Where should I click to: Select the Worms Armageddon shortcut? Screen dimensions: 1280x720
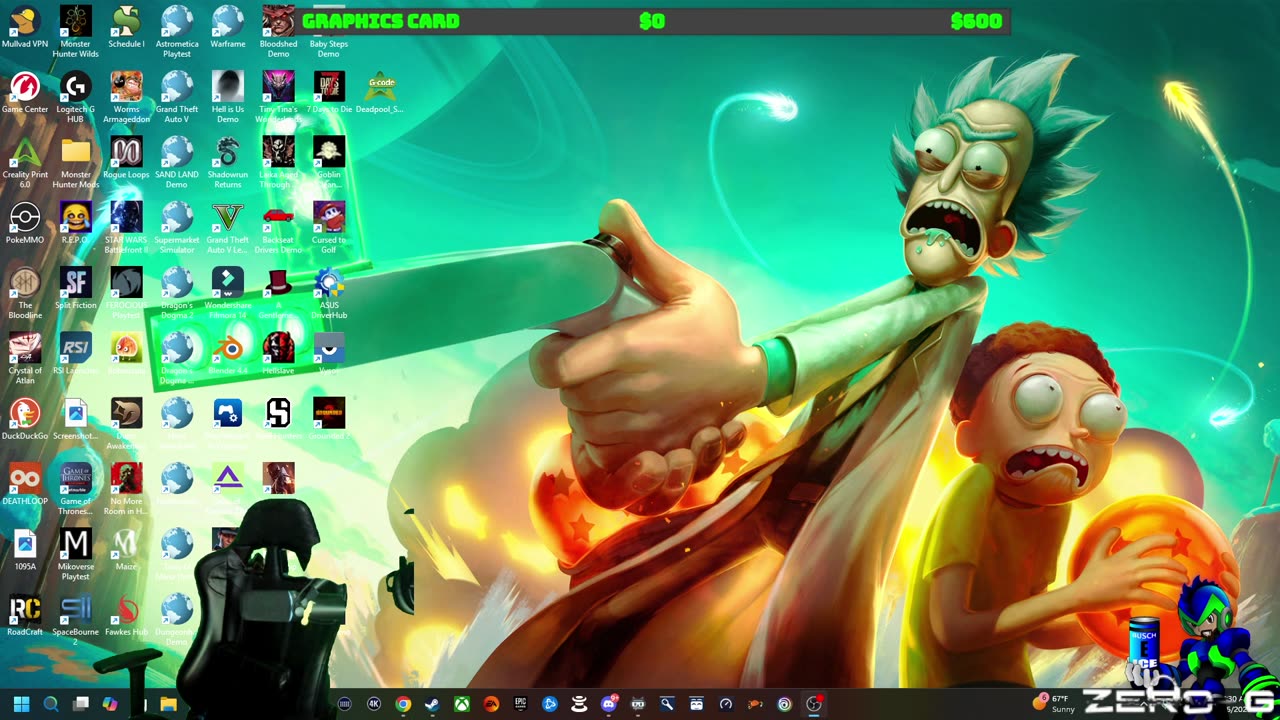pos(126,97)
